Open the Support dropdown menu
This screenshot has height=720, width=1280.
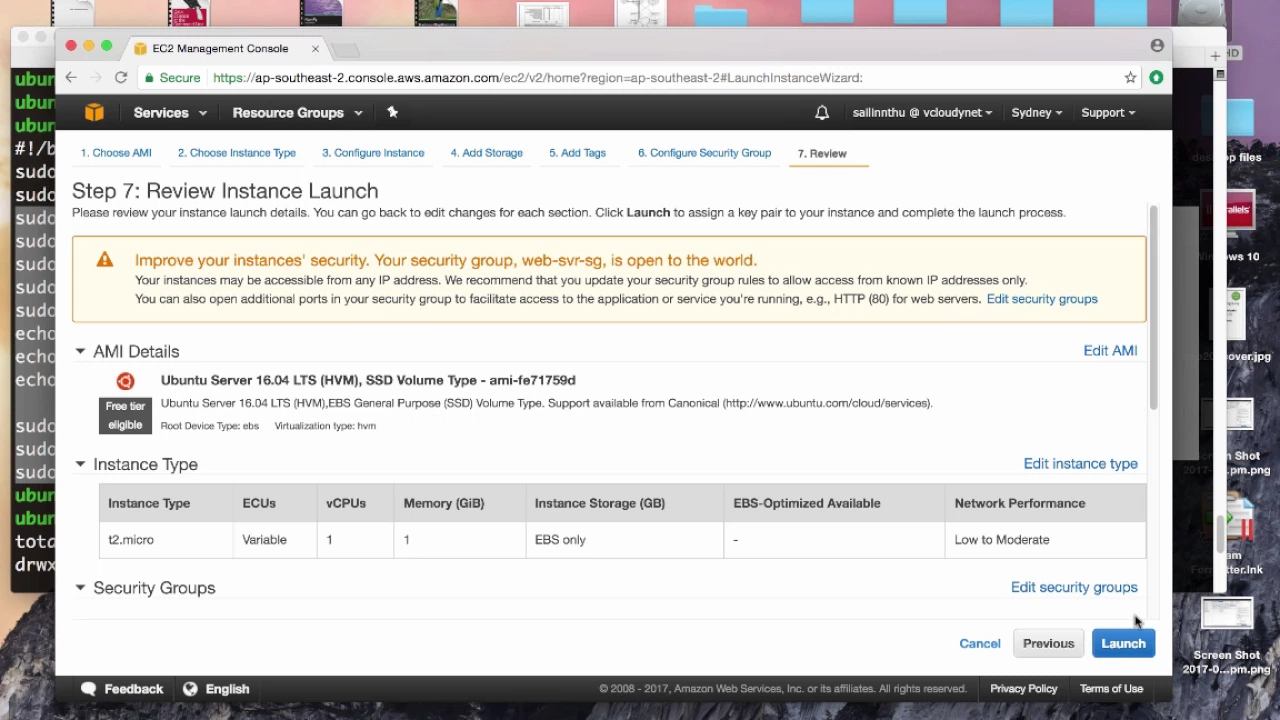pyautogui.click(x=1108, y=113)
